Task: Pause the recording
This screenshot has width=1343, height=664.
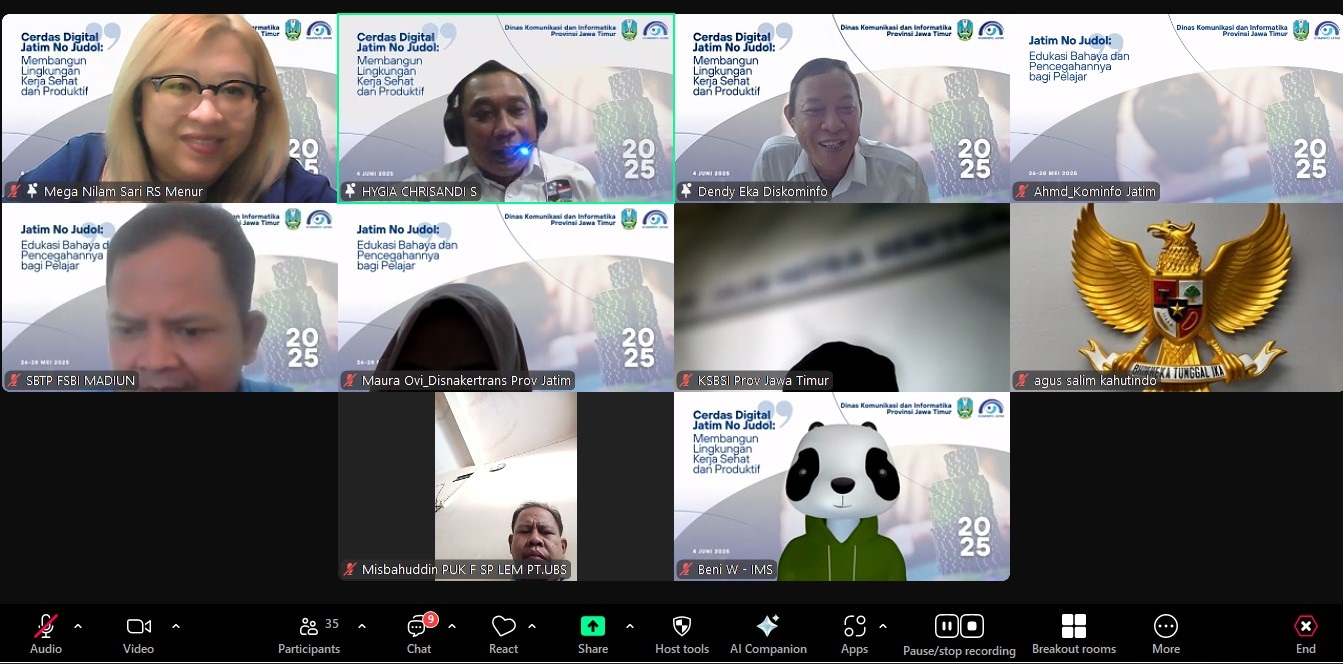Action: click(x=946, y=625)
